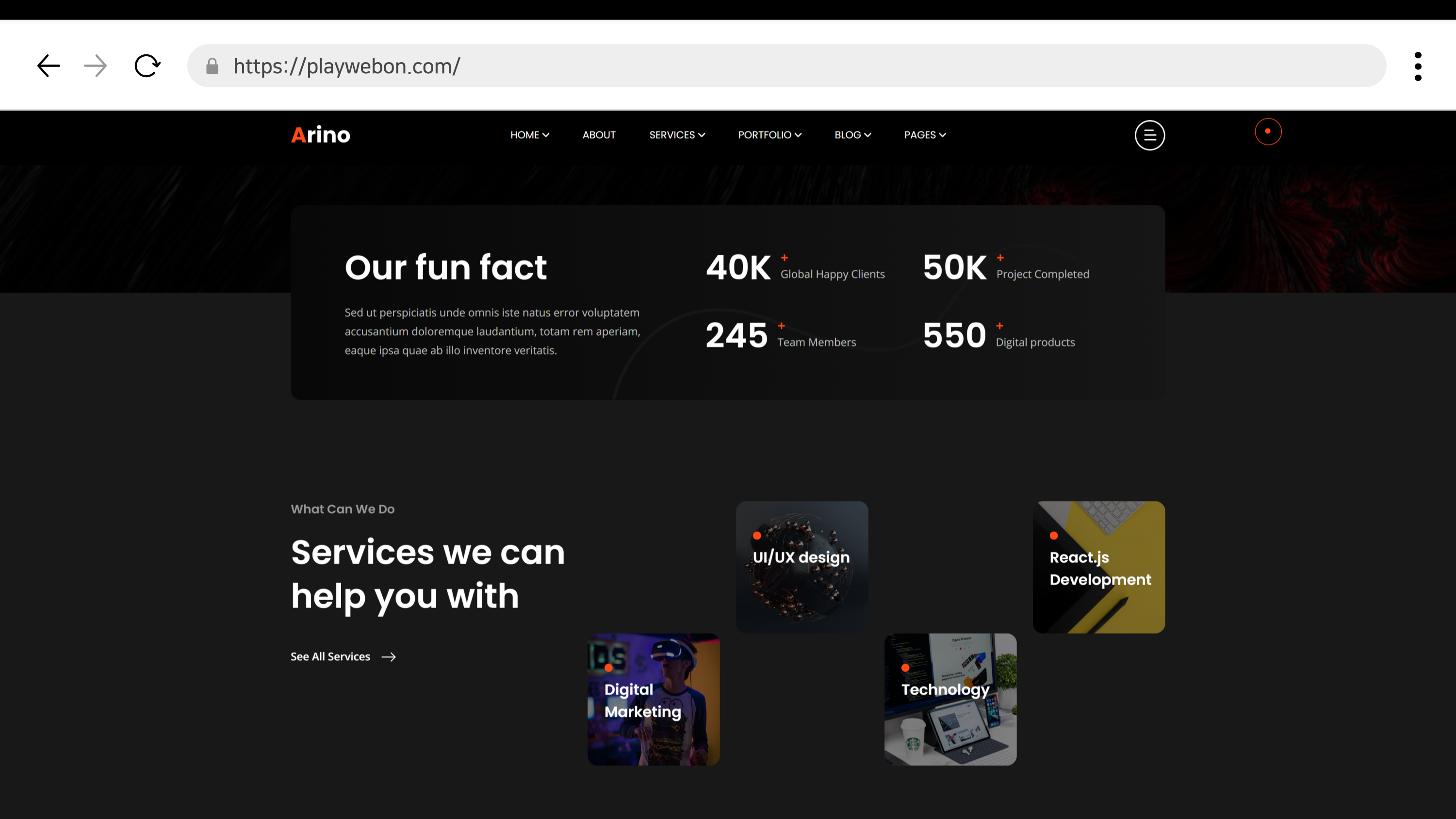Click the arrow next to See All Services

388,657
